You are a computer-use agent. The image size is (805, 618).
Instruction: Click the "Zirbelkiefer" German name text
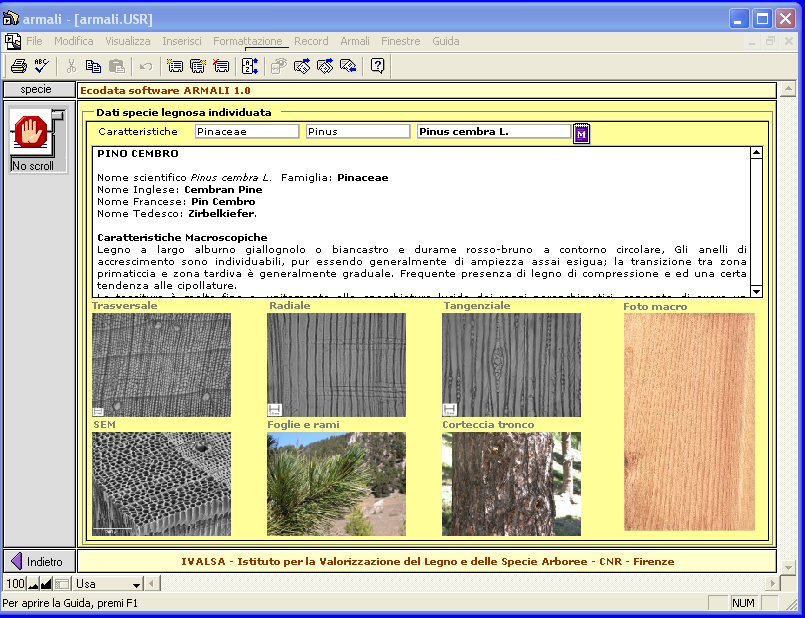coord(221,214)
